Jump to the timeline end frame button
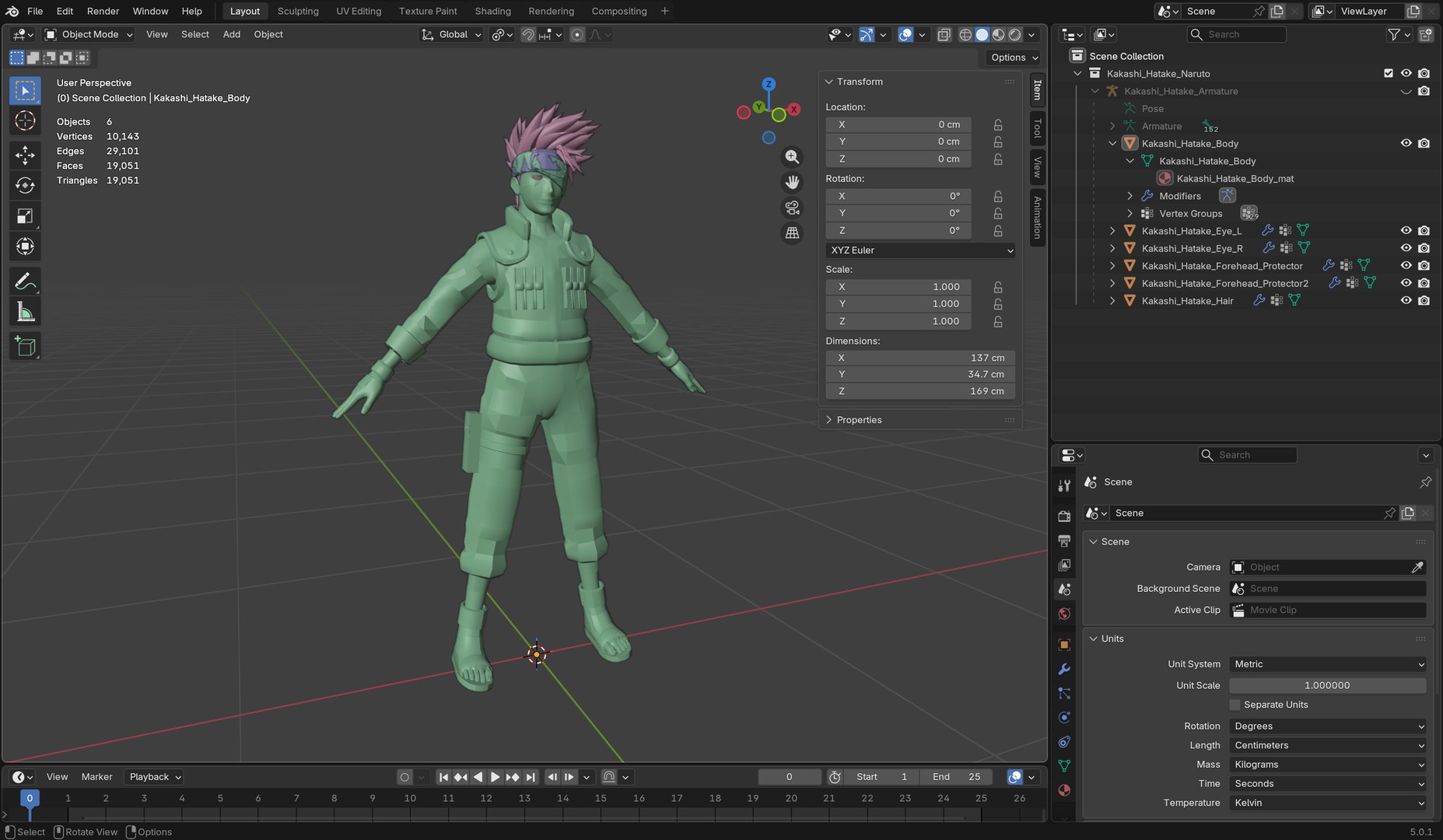The image size is (1443, 840). [531, 777]
